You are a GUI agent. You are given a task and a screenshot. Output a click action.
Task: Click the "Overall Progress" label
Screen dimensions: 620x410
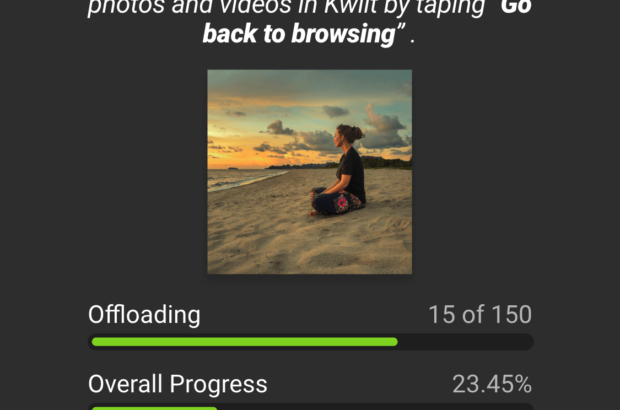click(178, 384)
